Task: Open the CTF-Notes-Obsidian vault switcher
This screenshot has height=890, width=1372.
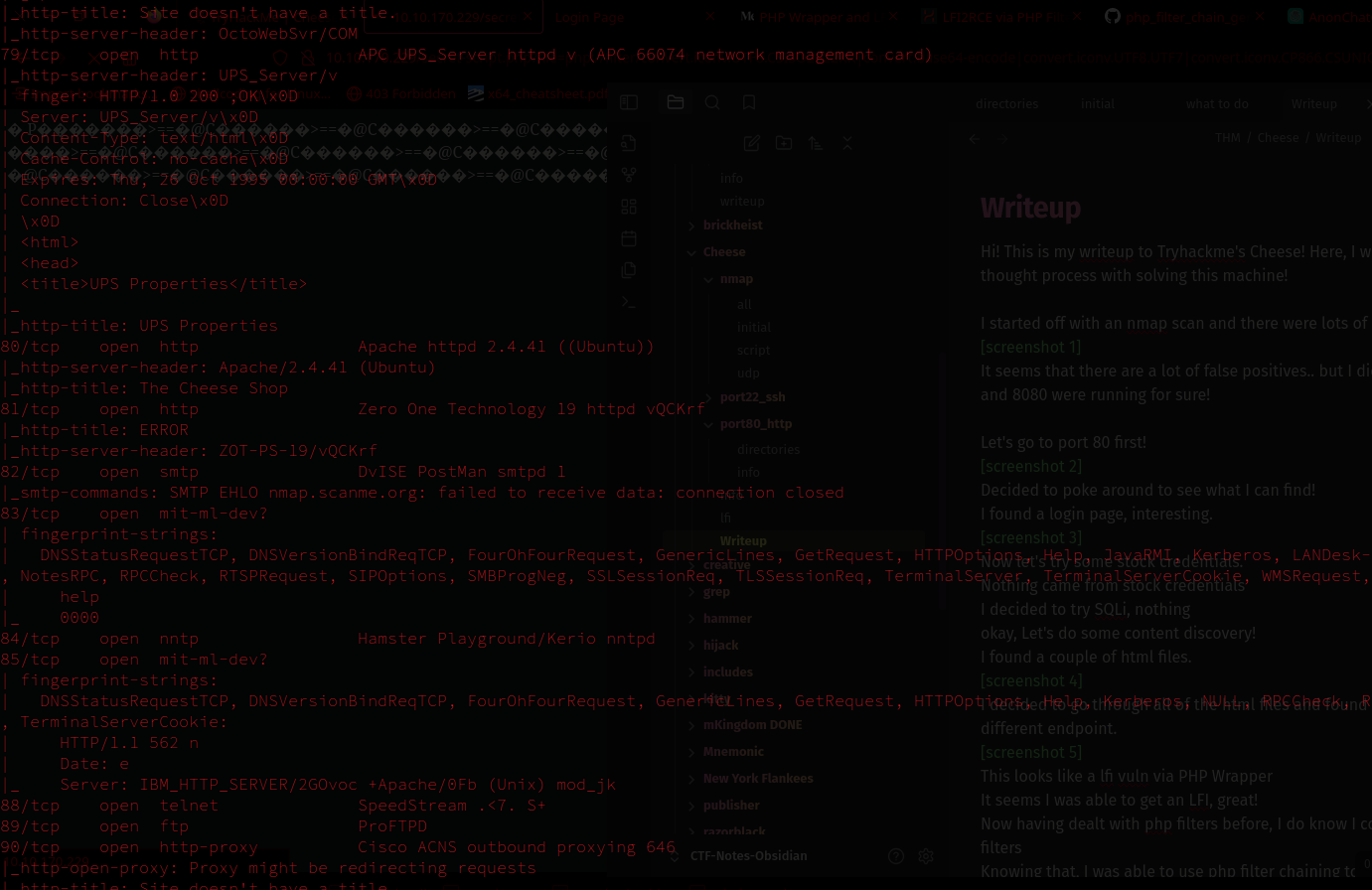Action: click(x=748, y=856)
